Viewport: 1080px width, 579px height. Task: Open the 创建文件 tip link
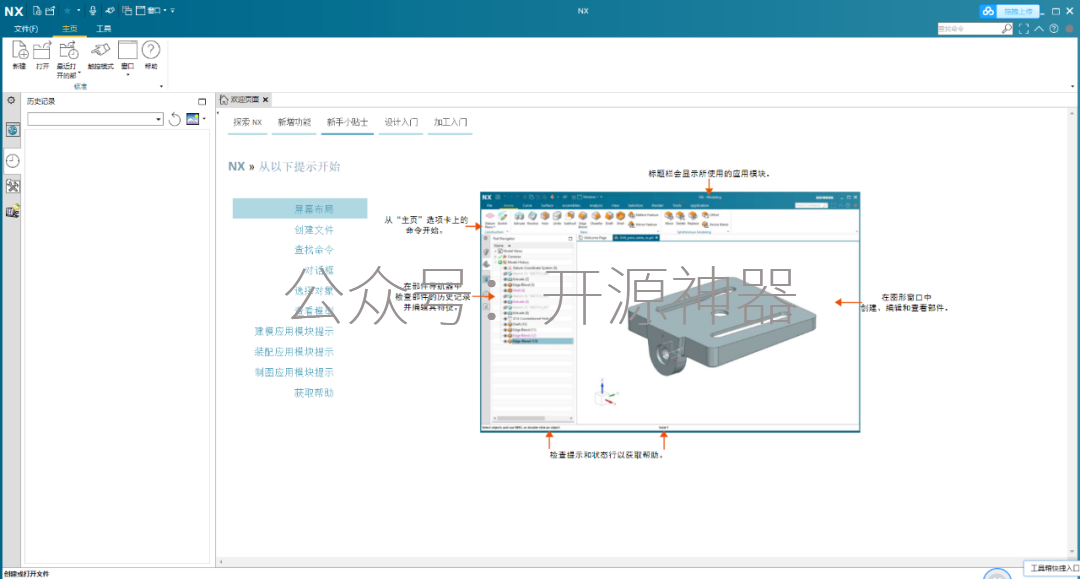313,229
